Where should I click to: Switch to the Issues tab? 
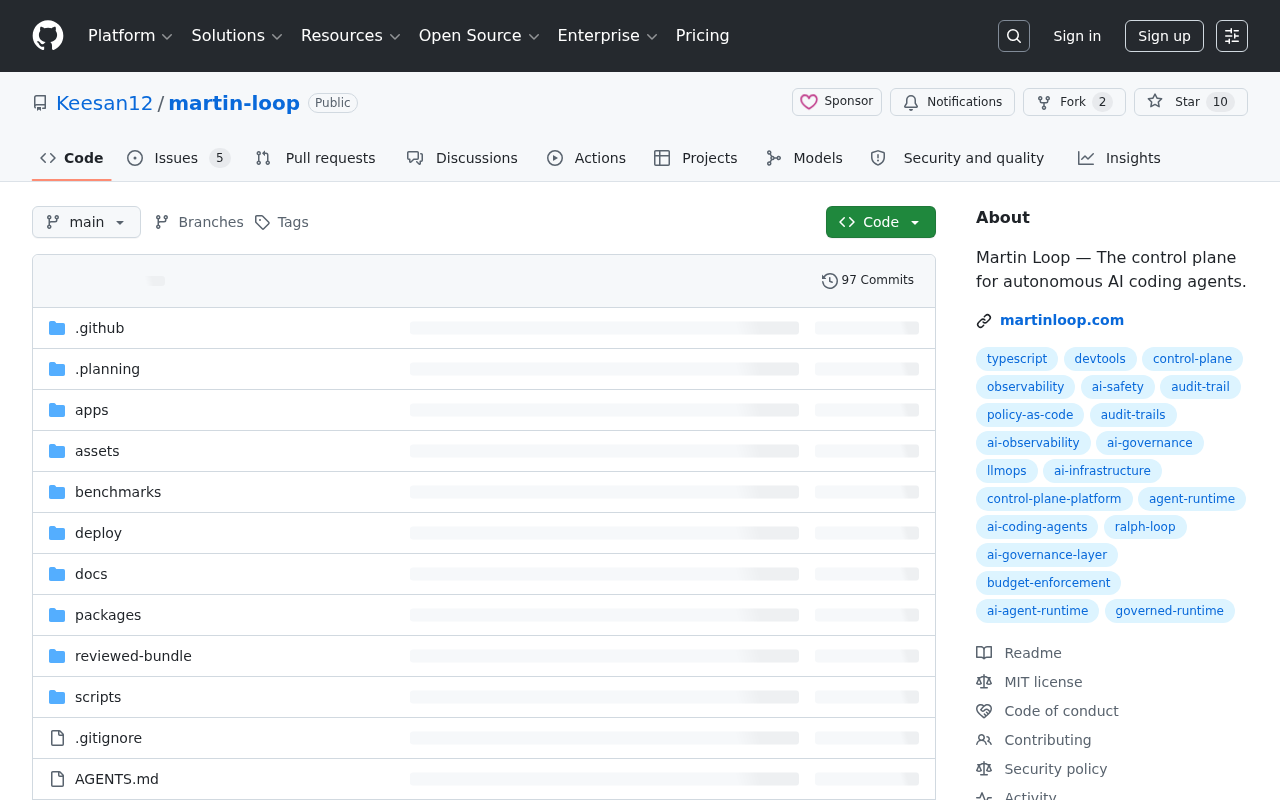tap(178, 158)
